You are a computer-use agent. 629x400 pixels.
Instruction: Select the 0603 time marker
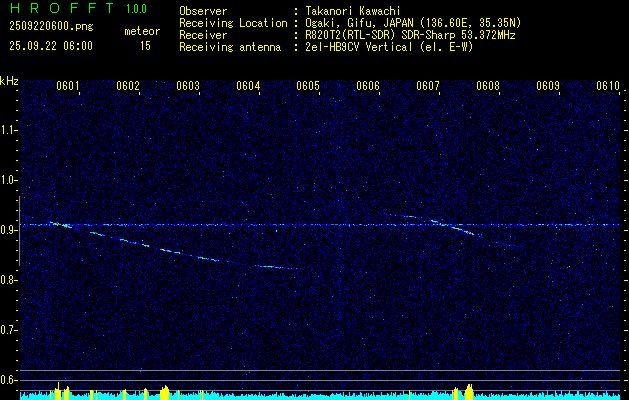click(188, 86)
